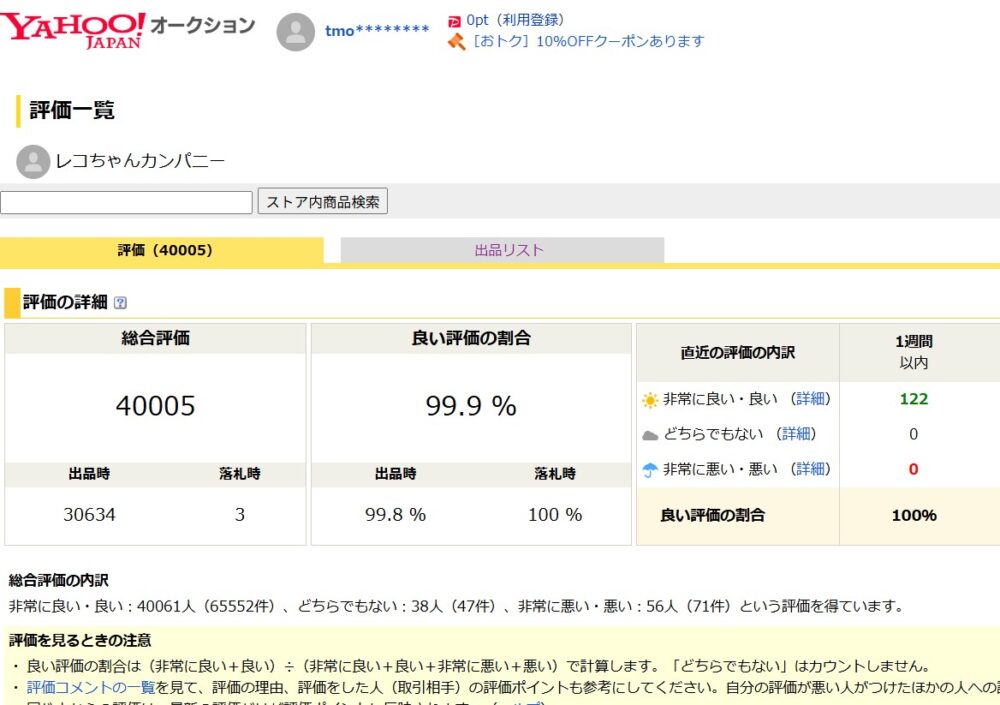Viewport: 1000px width, 705px height.
Task: Open 詳細 link beside 非常に良い・良い
Action: pos(812,398)
